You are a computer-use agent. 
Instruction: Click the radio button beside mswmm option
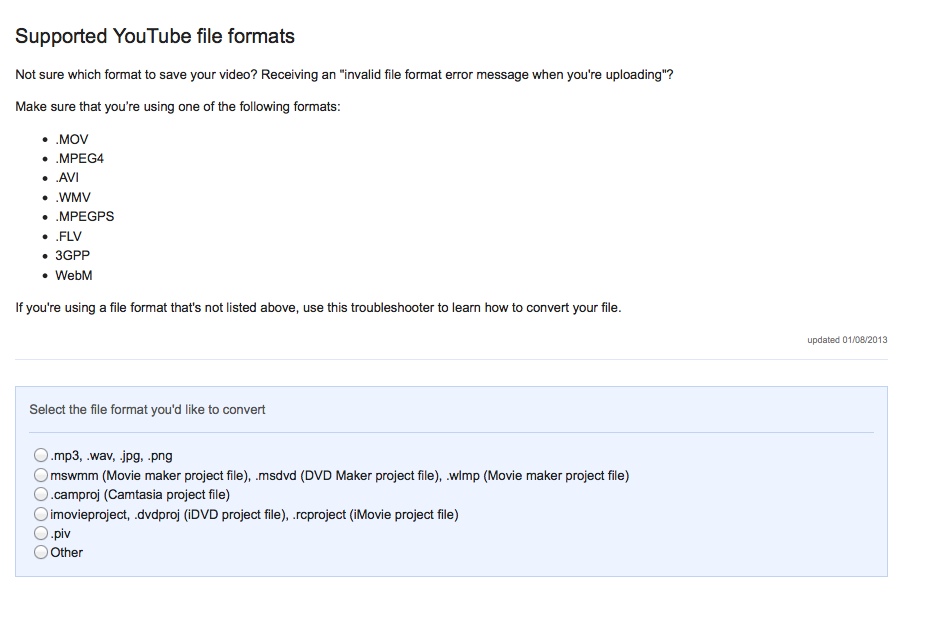[x=41, y=476]
